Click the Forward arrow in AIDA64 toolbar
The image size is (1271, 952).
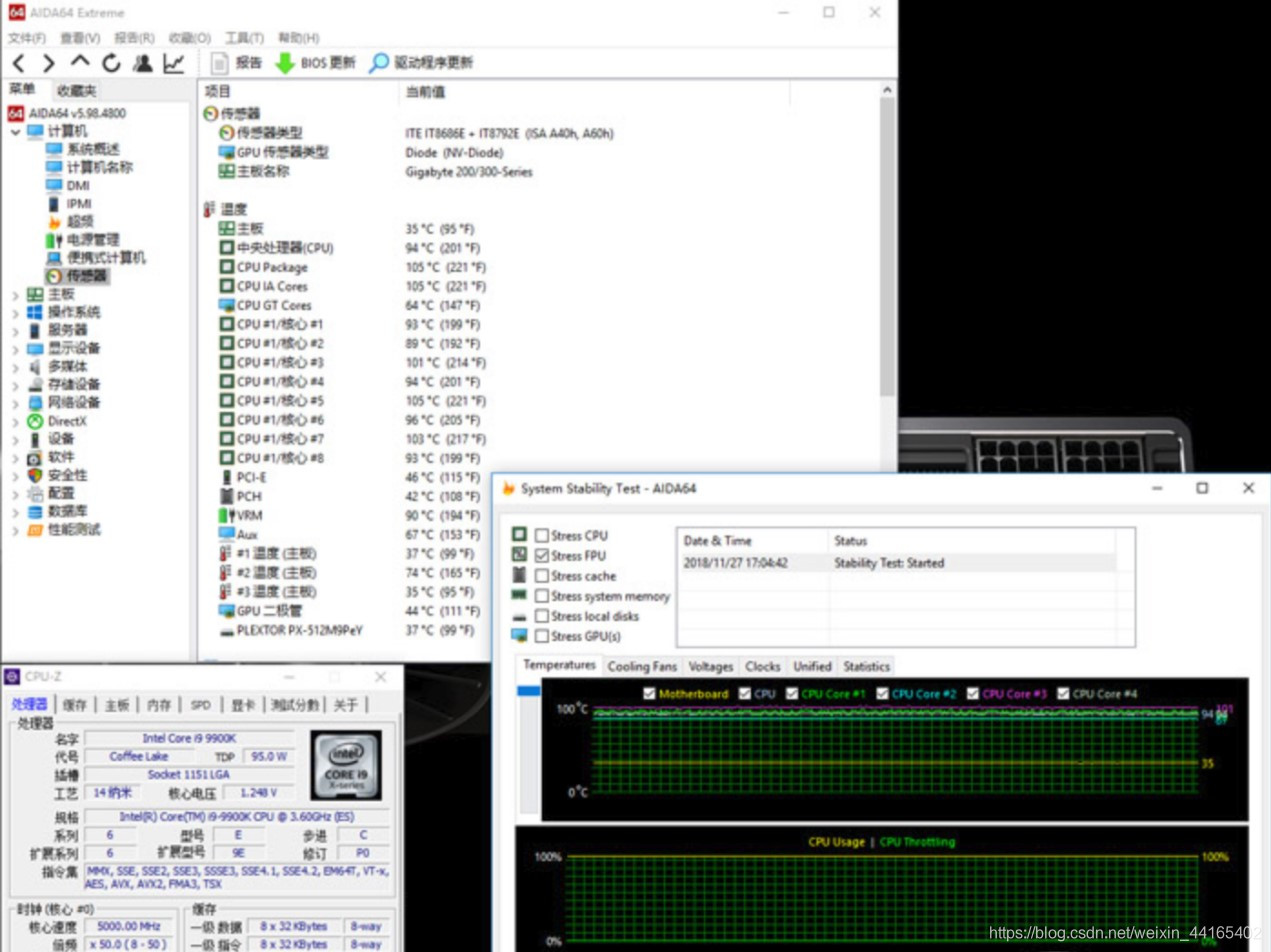(48, 63)
